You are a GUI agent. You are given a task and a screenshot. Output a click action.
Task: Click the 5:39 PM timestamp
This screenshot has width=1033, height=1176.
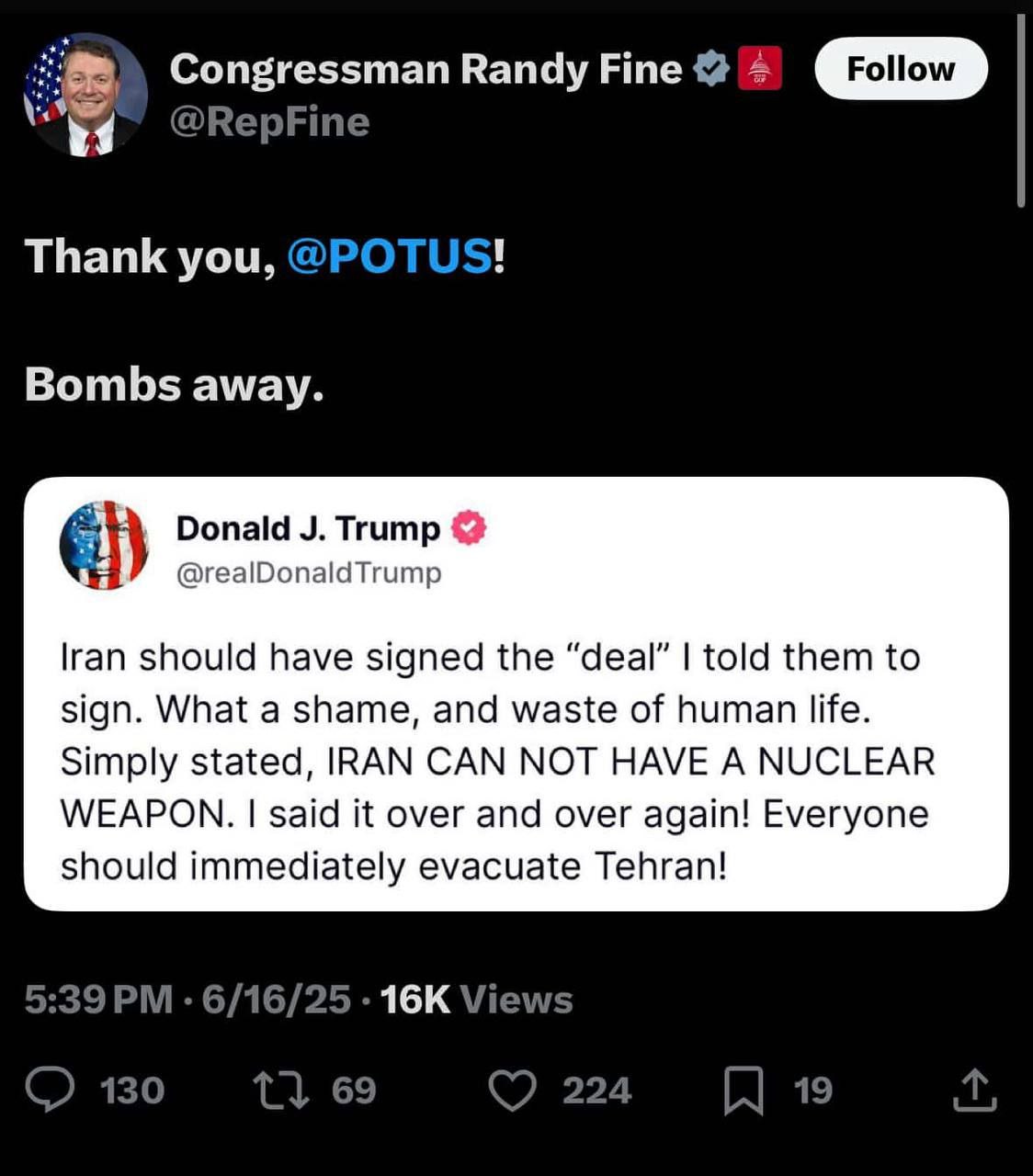coord(97,1000)
